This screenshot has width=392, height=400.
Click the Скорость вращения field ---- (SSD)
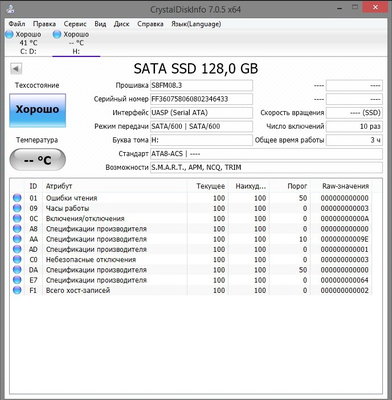point(354,113)
